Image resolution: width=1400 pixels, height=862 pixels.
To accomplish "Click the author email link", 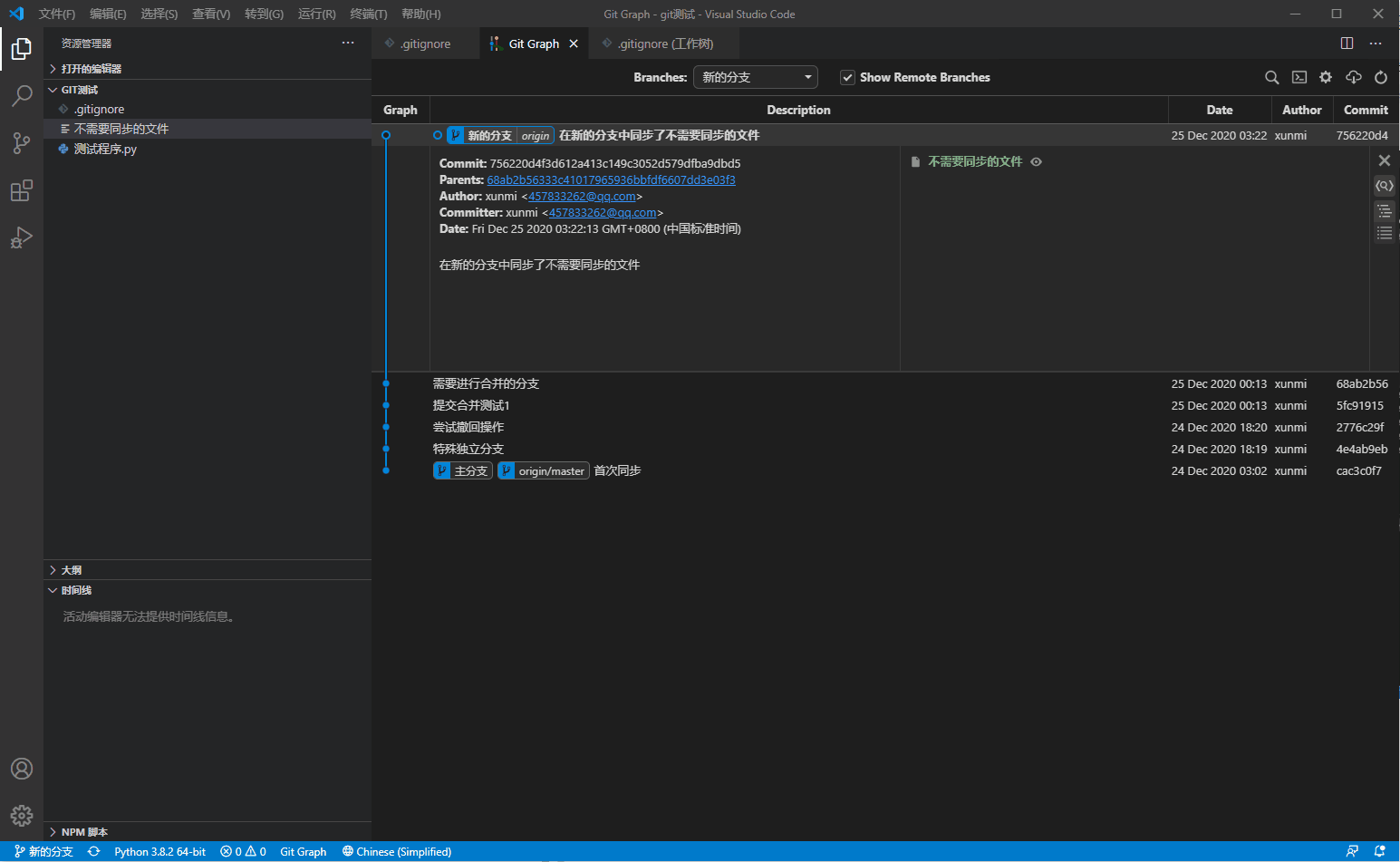I will point(582,197).
